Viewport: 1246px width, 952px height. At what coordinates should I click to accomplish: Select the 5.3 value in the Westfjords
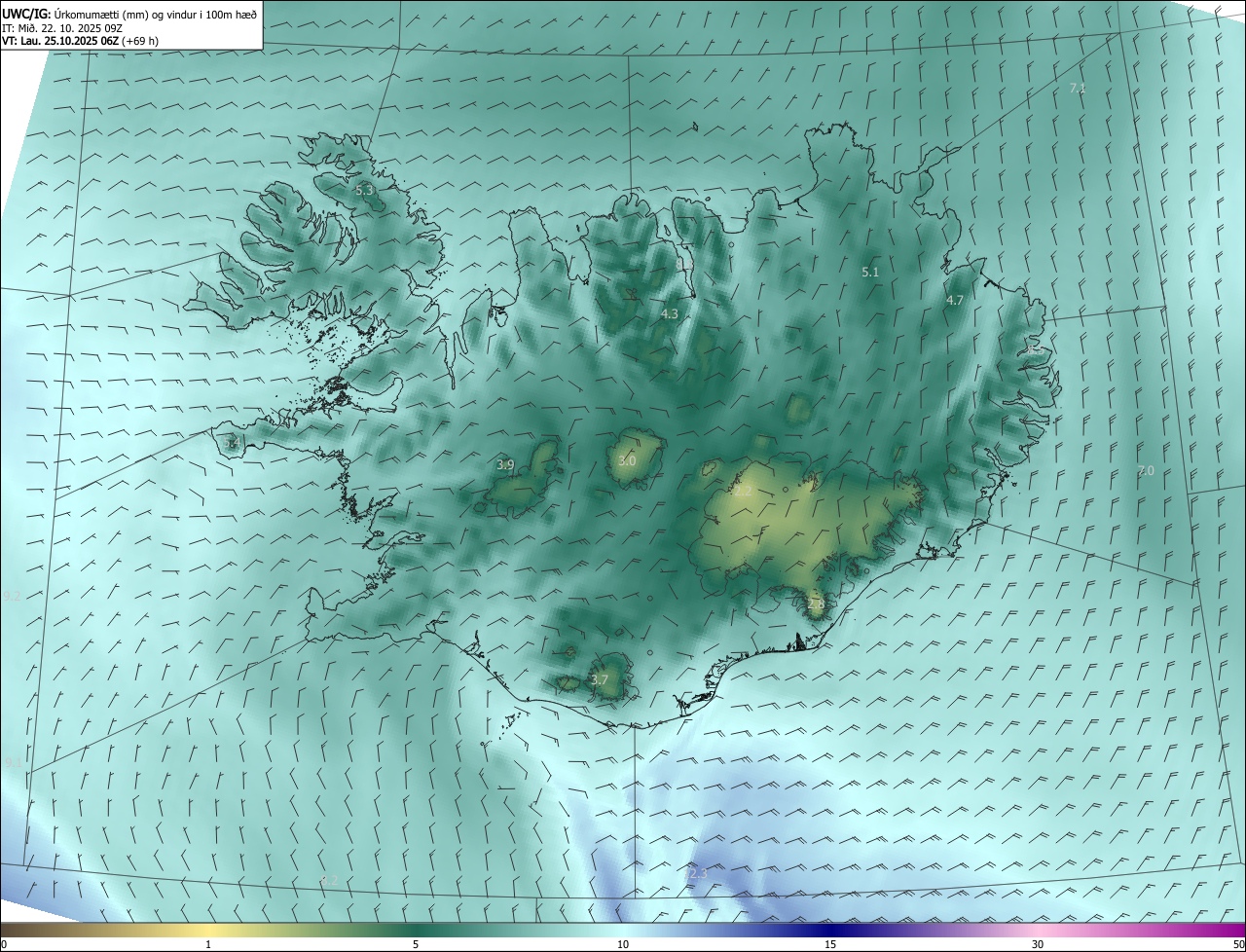tap(364, 191)
